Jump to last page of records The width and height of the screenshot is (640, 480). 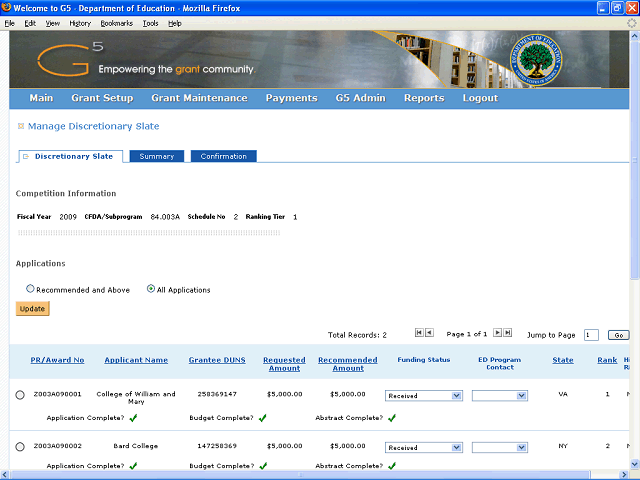[x=507, y=333]
